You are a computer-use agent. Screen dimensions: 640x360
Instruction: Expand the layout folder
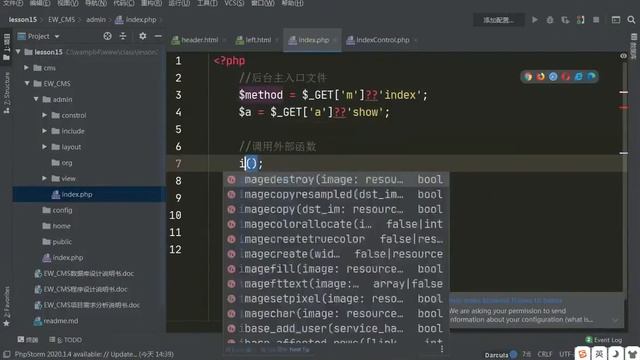pos(44,147)
